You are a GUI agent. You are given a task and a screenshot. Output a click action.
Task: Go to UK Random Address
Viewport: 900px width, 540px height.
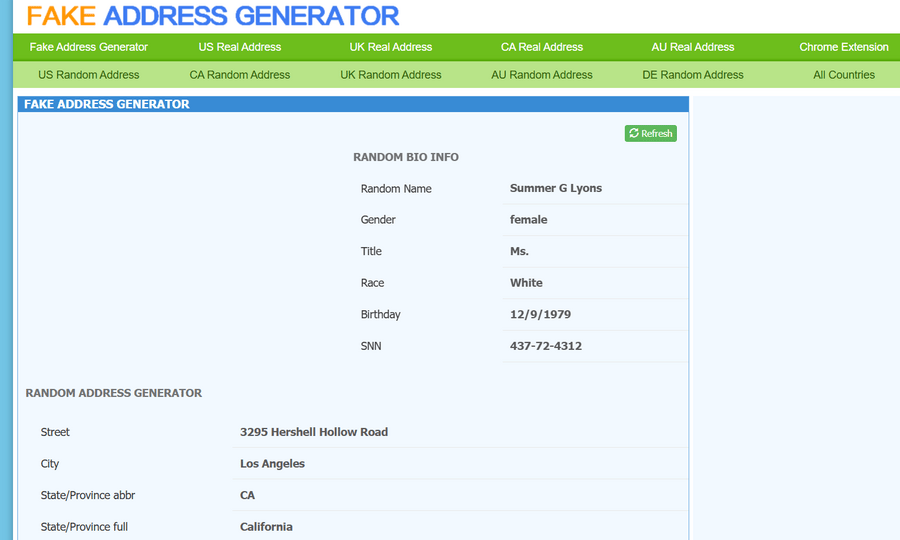[x=391, y=75]
